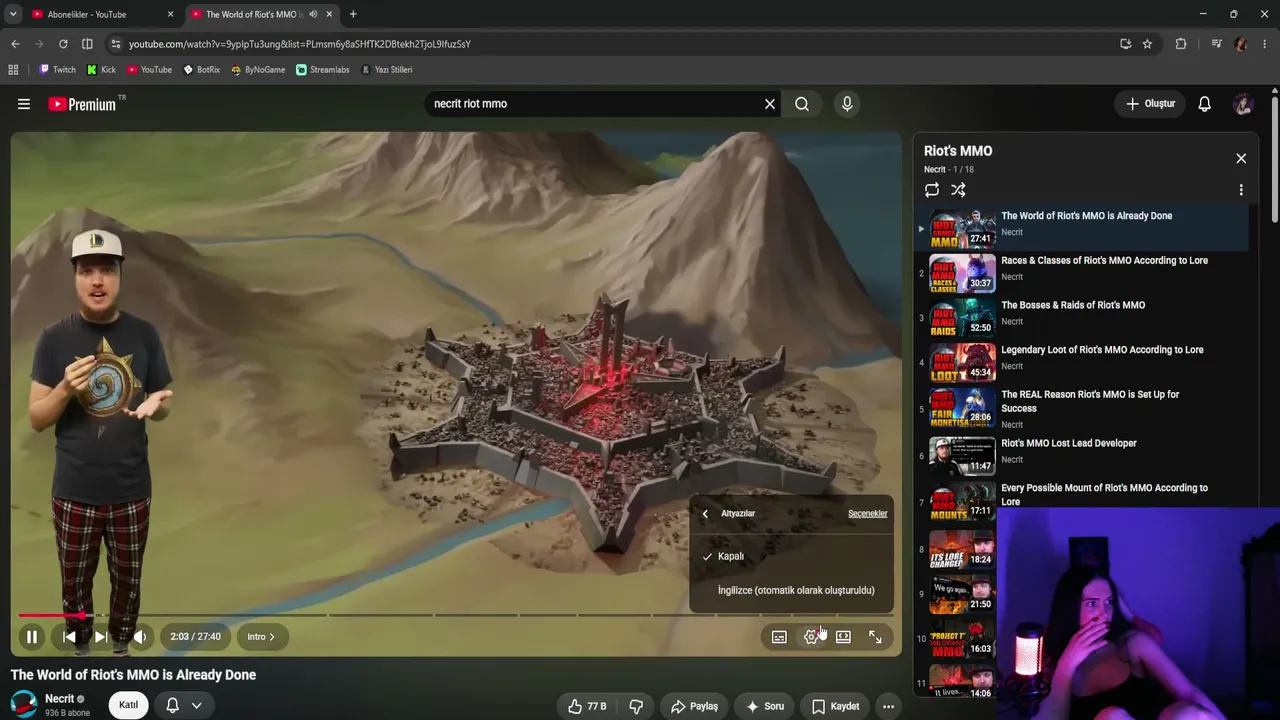The image size is (1280, 720).
Task: Play The Bosses & Raids of Riot's MMO
Action: pyautogui.click(x=1083, y=318)
